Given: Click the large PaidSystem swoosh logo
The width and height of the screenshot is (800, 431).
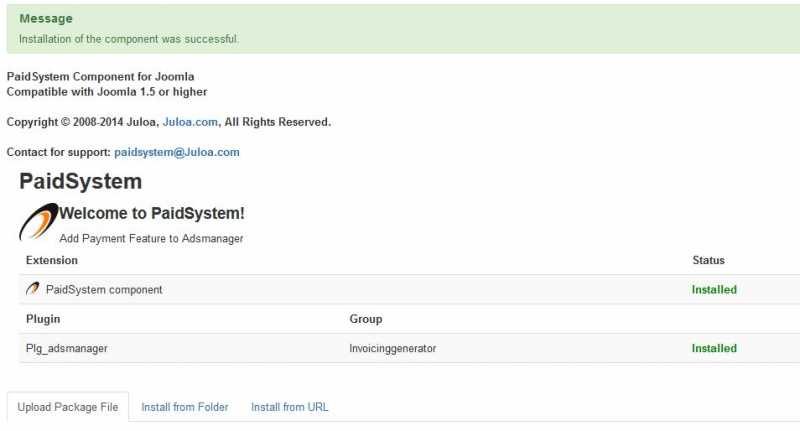Looking at the screenshot, I should (x=39, y=221).
